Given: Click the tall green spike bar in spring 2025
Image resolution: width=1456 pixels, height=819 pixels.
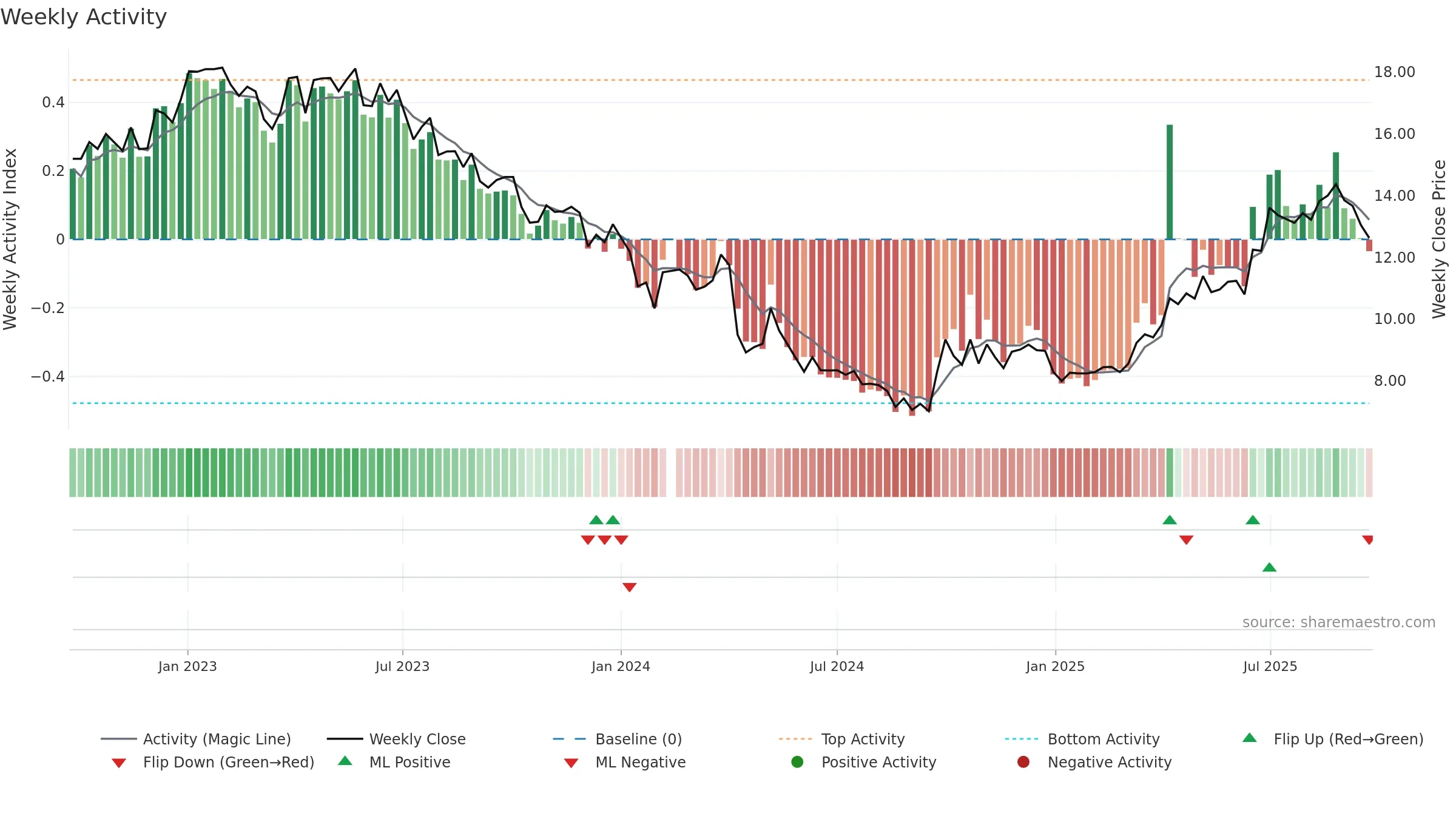Looking at the screenshot, I should click(x=1170, y=182).
